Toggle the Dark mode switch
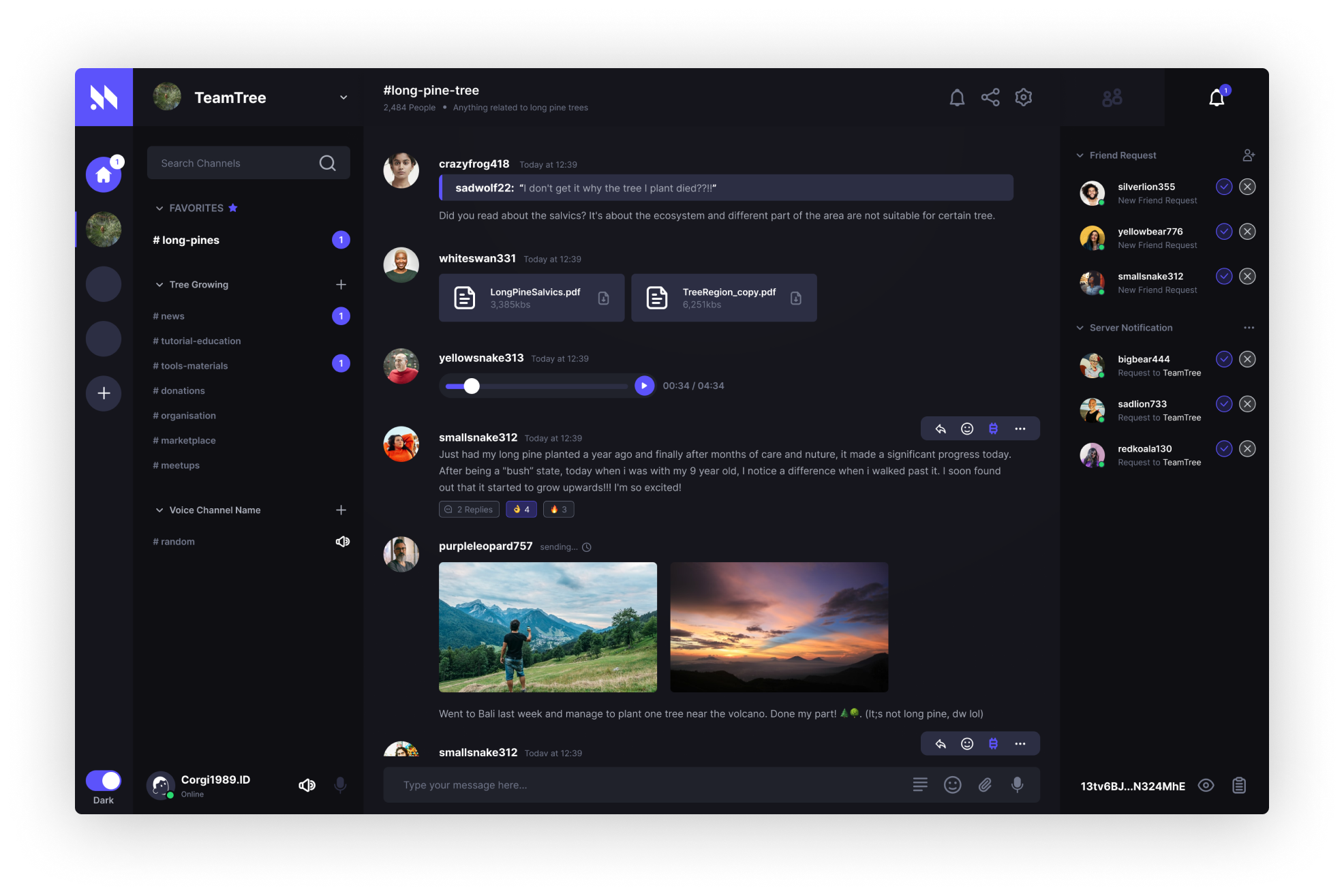This screenshot has height=896, width=1344. tap(104, 780)
